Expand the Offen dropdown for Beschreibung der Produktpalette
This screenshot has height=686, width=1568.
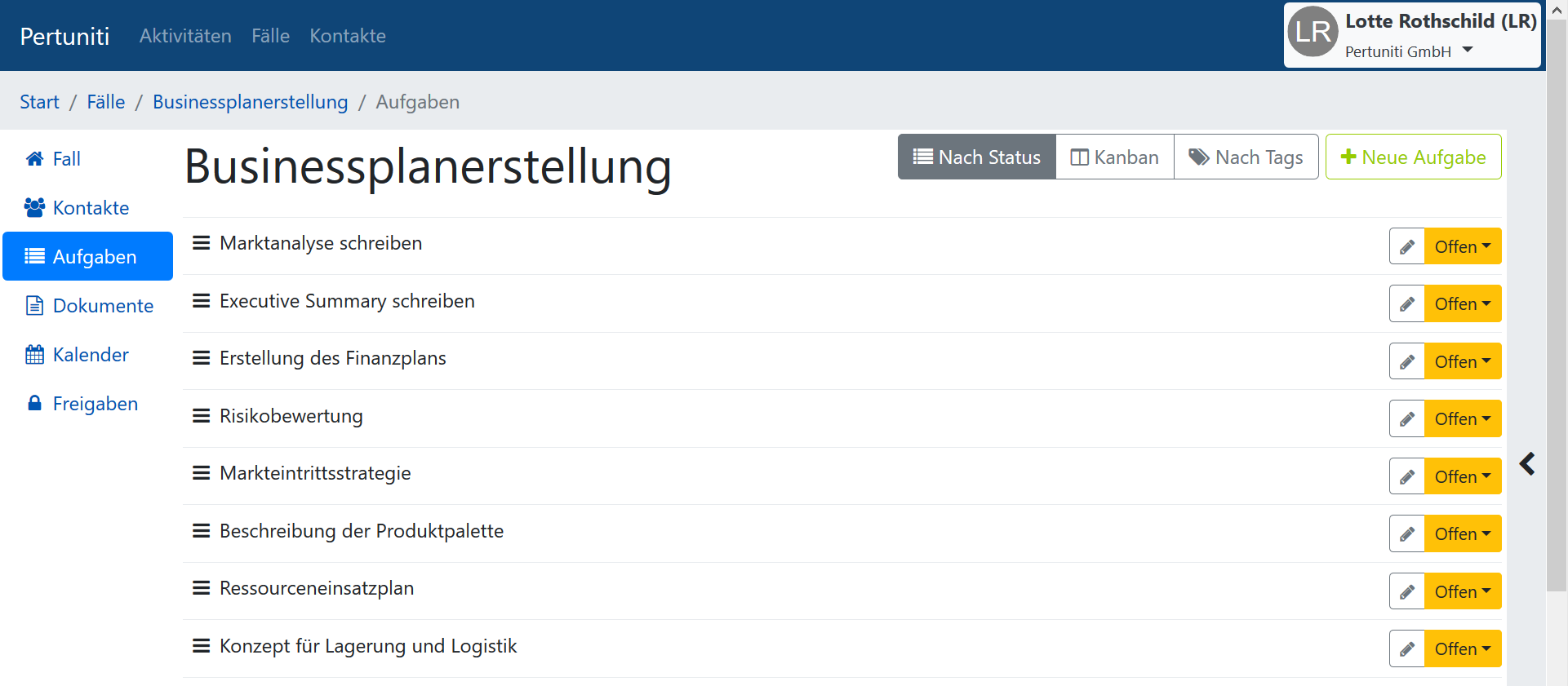click(1463, 533)
